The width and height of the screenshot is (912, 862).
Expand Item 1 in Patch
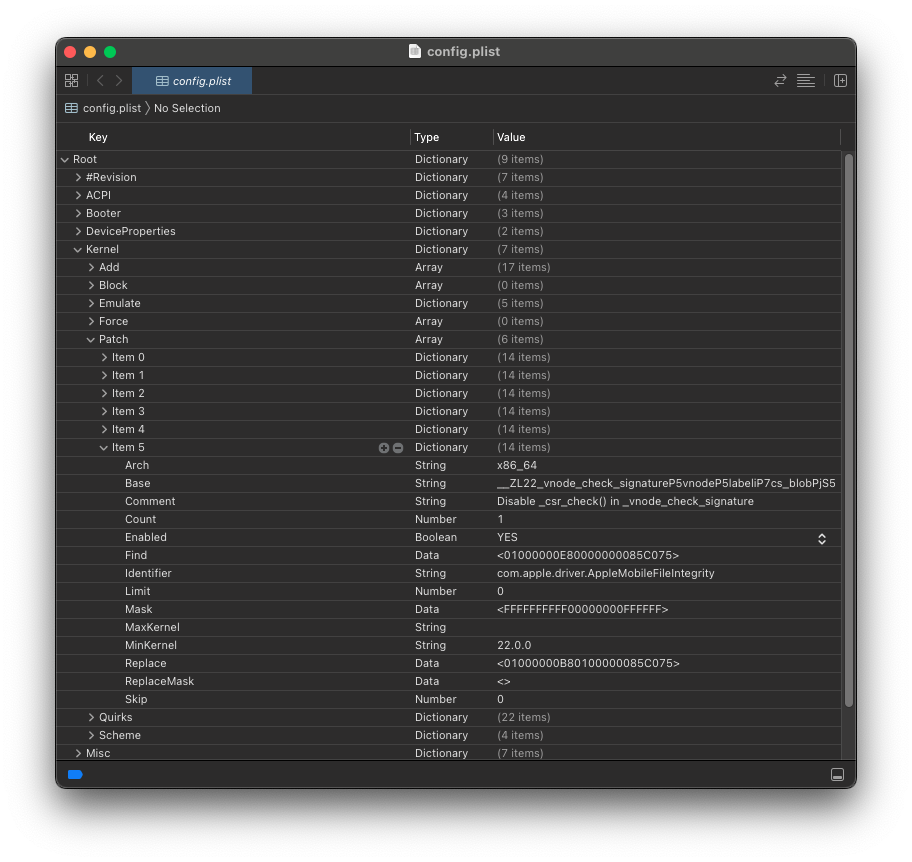coord(104,376)
